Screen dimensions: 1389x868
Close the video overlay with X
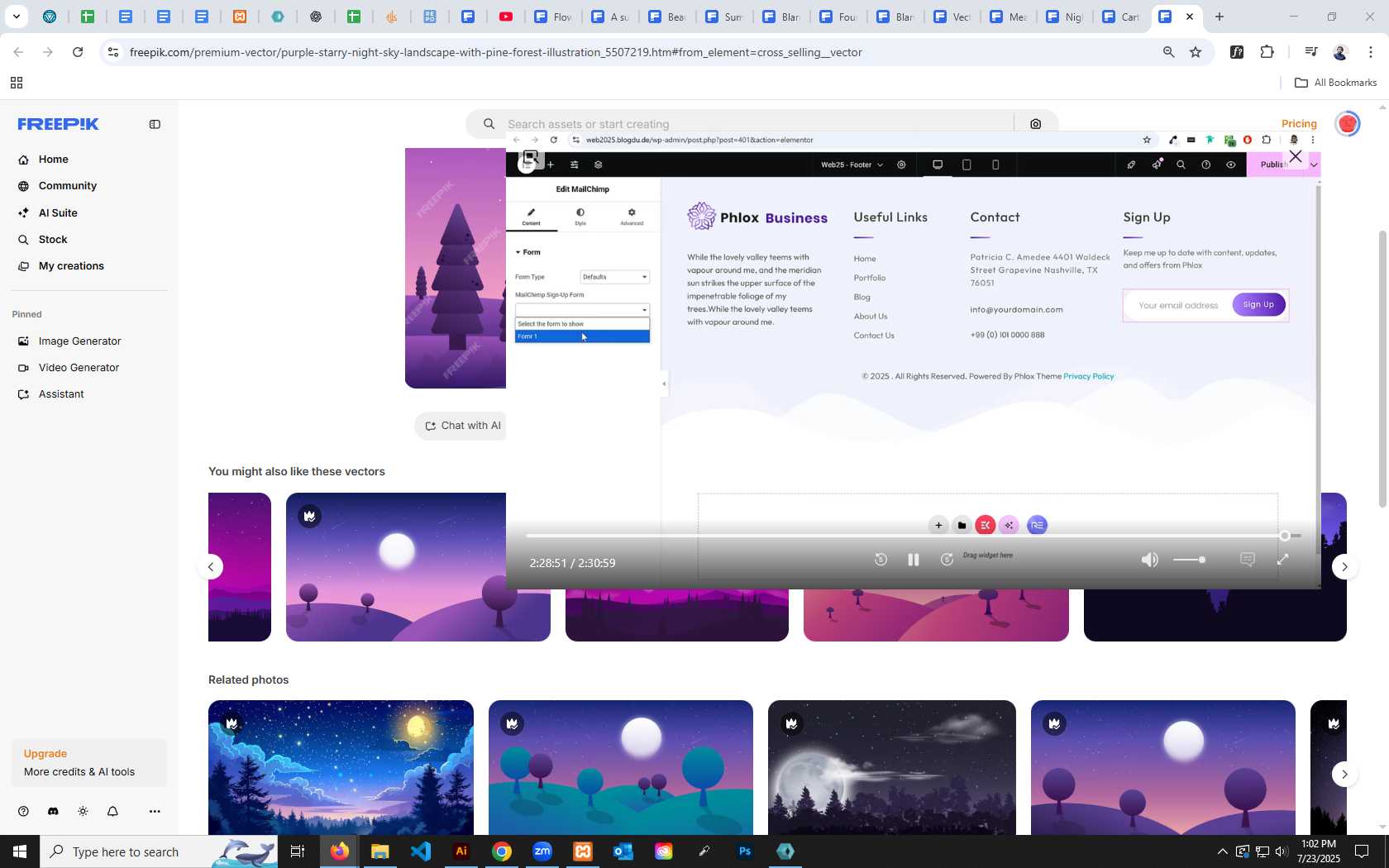[x=1296, y=156]
